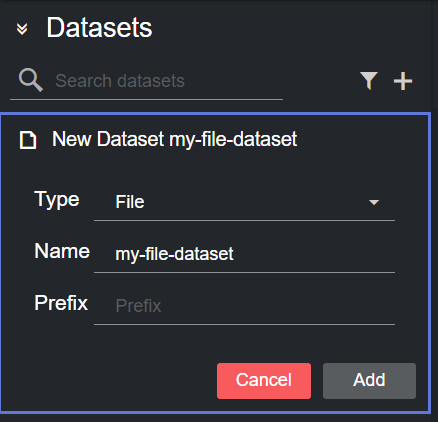Click empty header area right of Datasets title
The height and width of the screenshot is (422, 438).
[290, 28]
